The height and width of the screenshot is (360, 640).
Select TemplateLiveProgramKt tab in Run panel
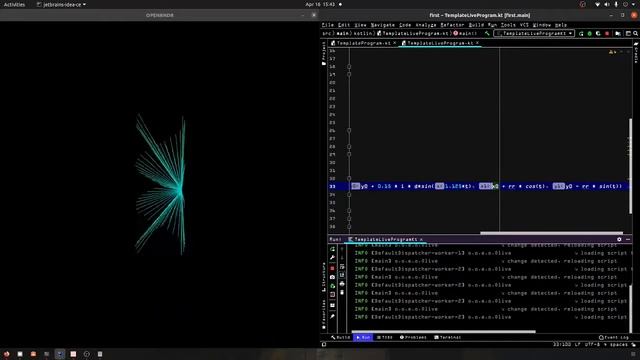coord(385,240)
